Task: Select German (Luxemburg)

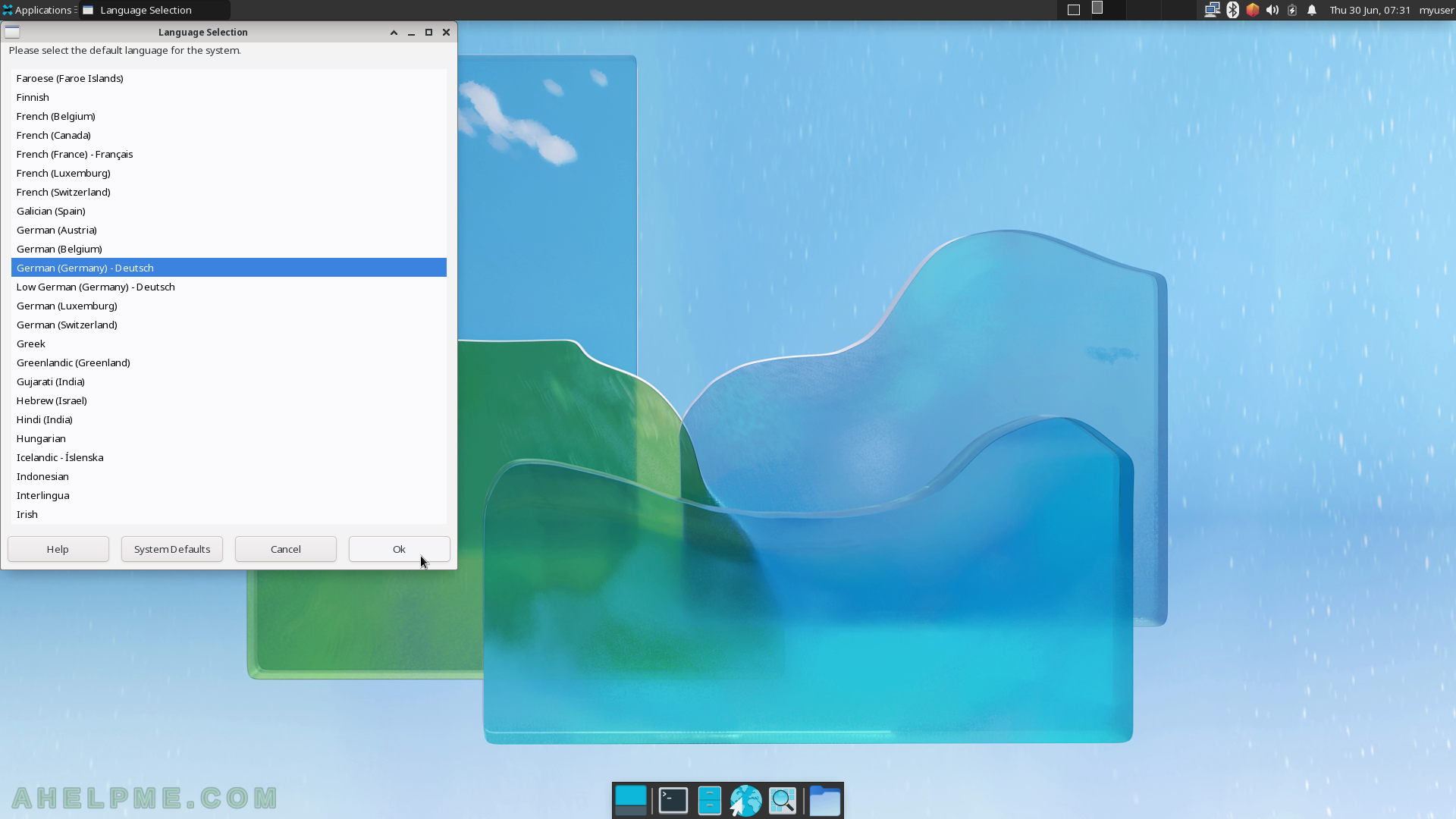Action: [x=229, y=306]
